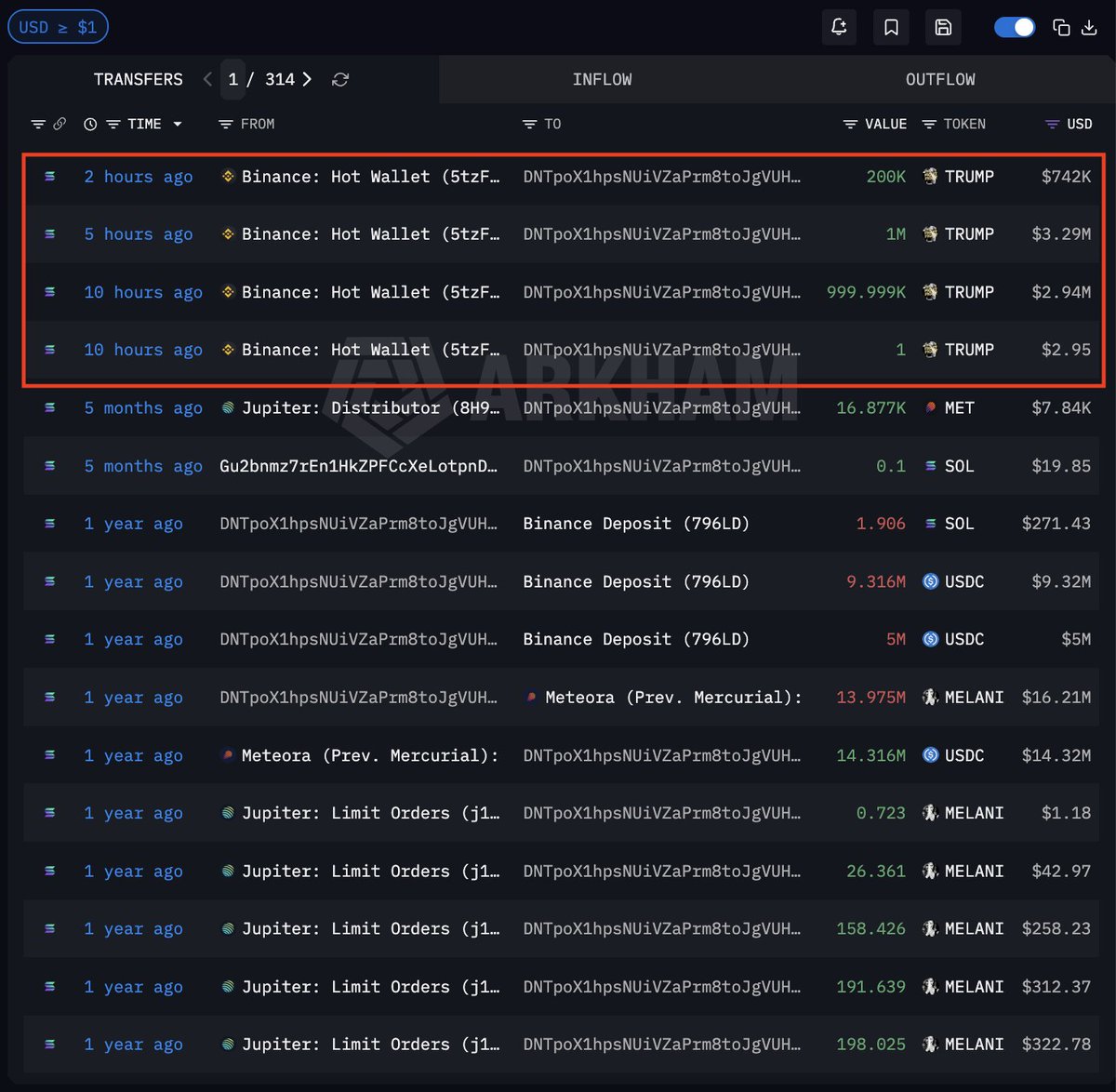Toggle the blue switch in top toolbar
The width and height of the screenshot is (1116, 1092).
click(1014, 27)
